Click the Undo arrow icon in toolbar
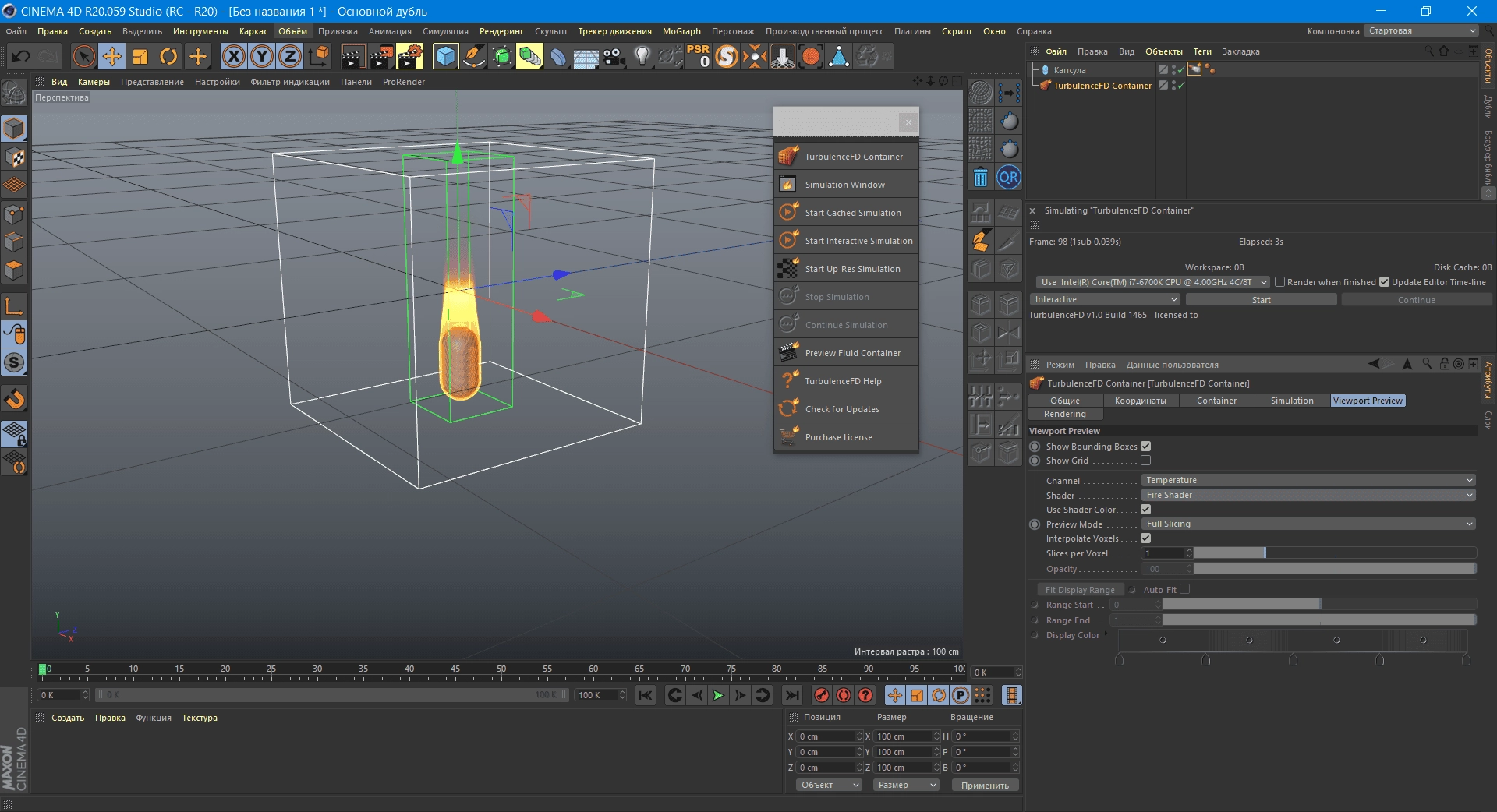Screen dimensions: 1497x812 (x=20, y=56)
